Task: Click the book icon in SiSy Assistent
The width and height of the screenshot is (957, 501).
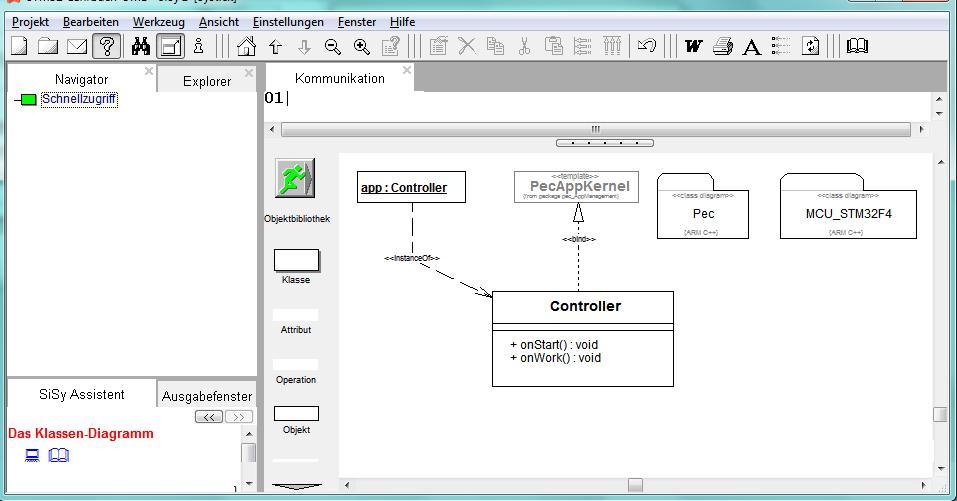Action: (59, 455)
